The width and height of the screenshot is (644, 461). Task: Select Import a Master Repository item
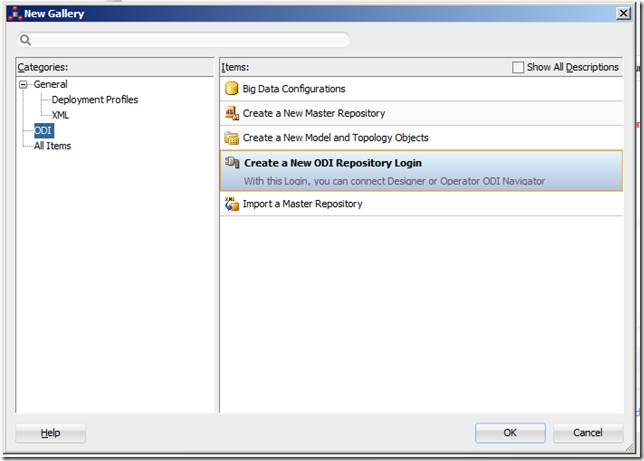(421, 204)
